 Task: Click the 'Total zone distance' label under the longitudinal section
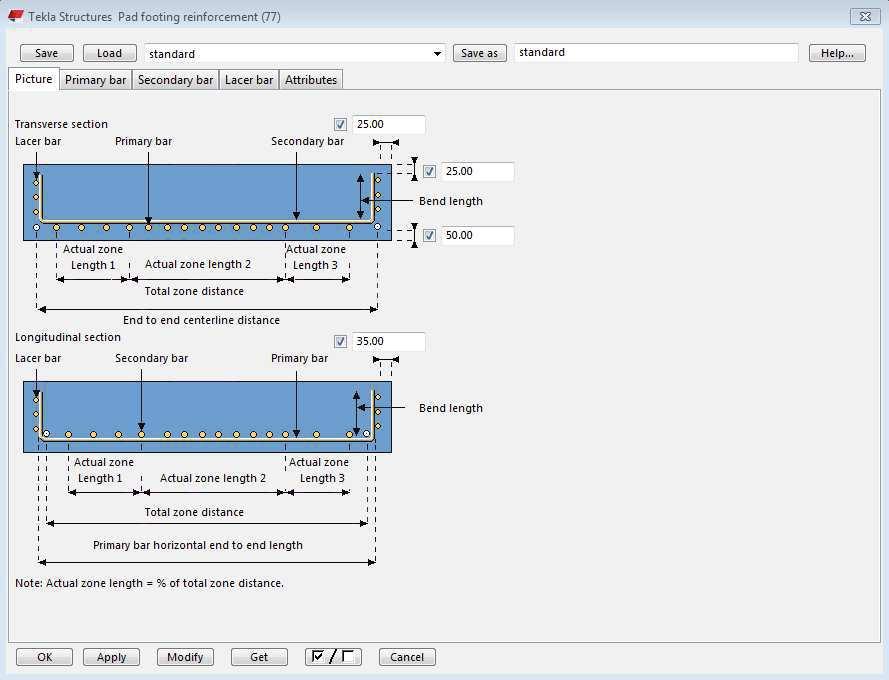point(194,512)
